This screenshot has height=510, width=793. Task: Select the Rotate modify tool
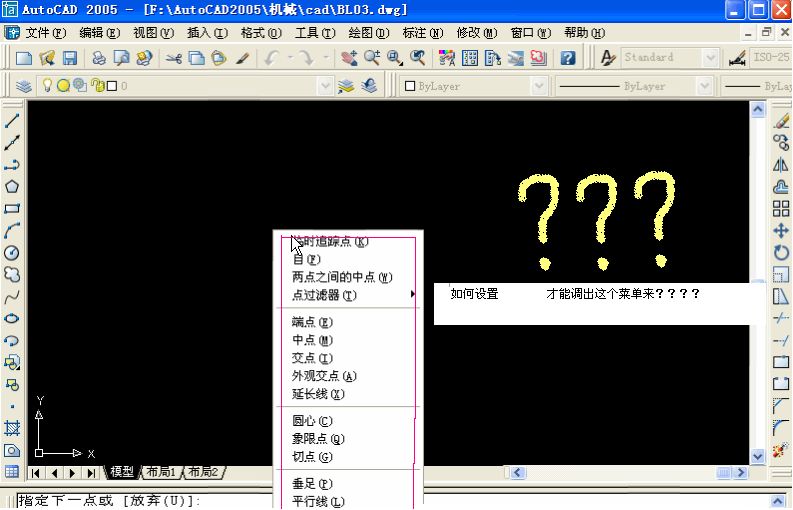pyautogui.click(x=781, y=252)
